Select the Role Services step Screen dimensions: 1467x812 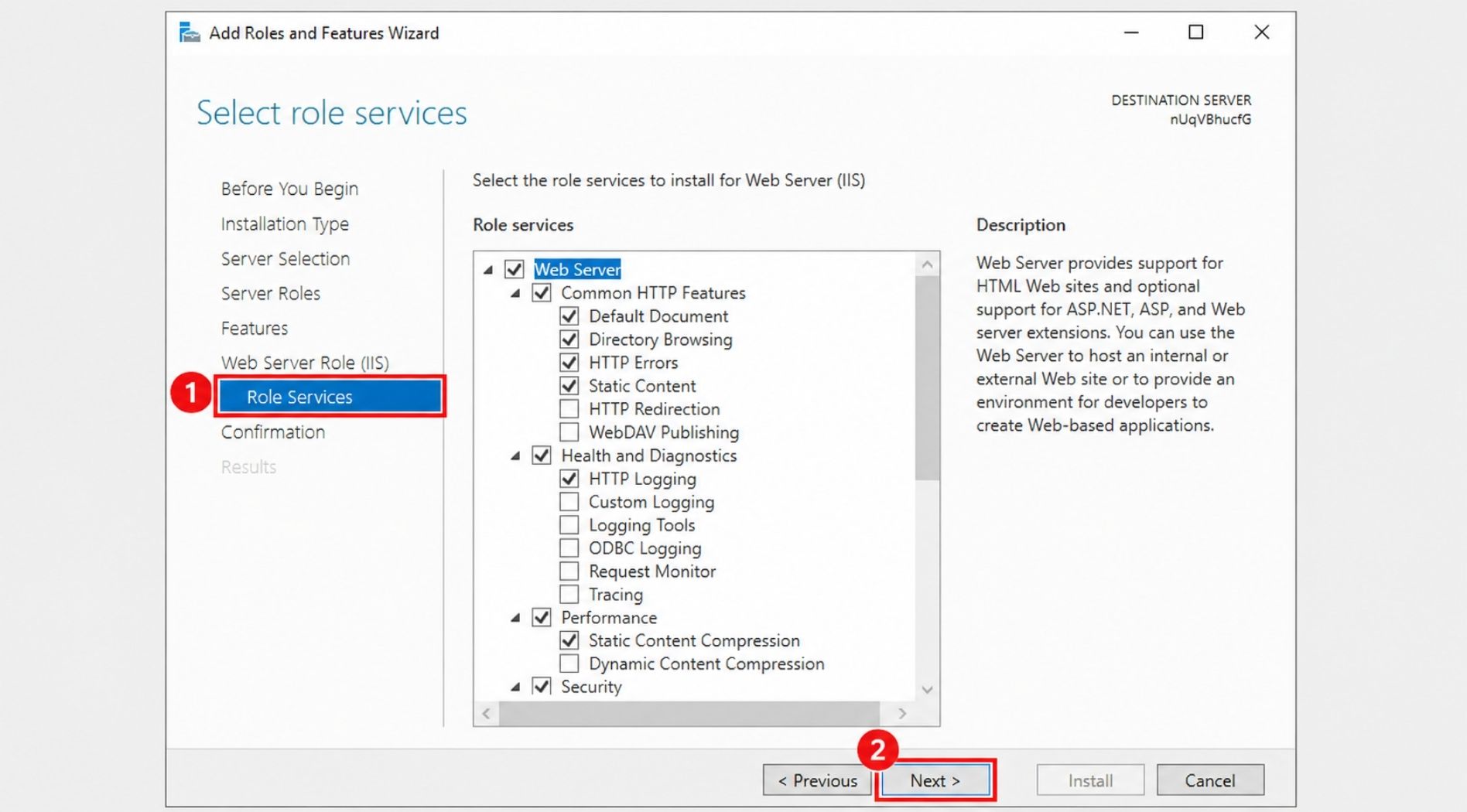click(x=330, y=397)
